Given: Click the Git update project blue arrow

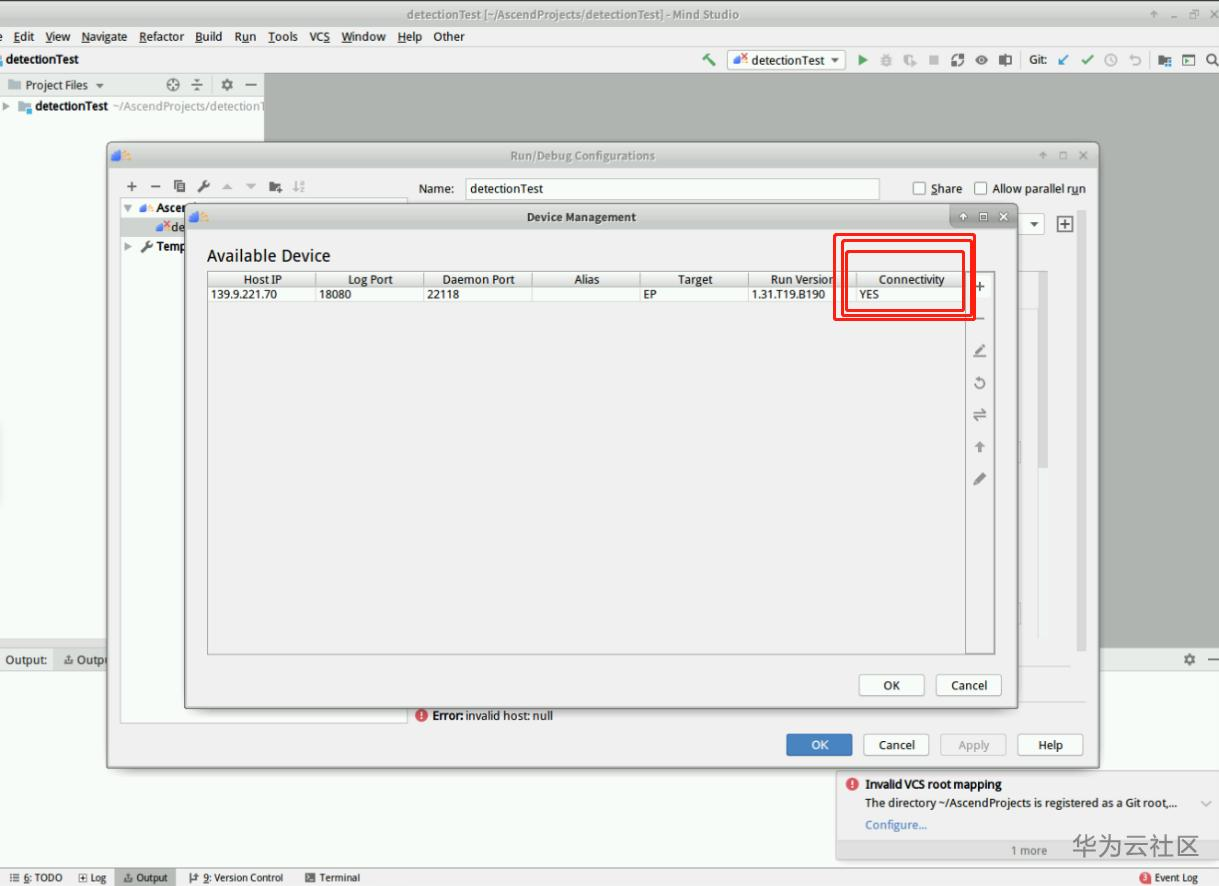Looking at the screenshot, I should coord(1063,60).
